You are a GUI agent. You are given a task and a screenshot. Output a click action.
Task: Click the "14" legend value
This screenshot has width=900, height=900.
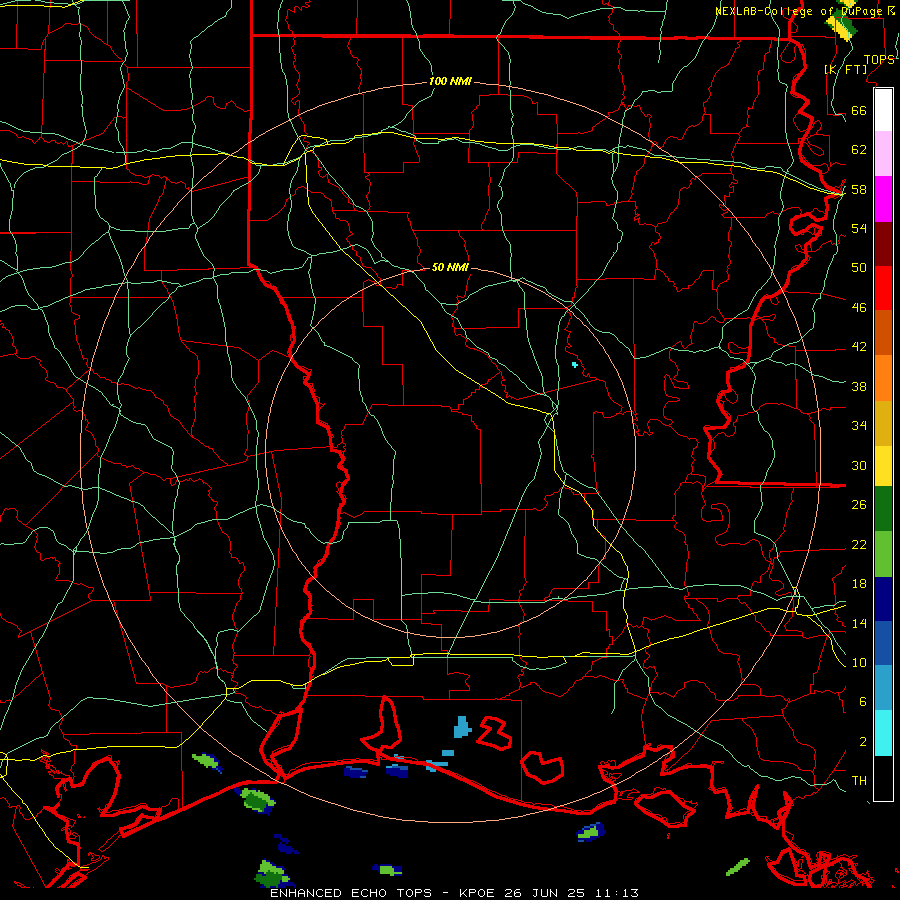[859, 623]
